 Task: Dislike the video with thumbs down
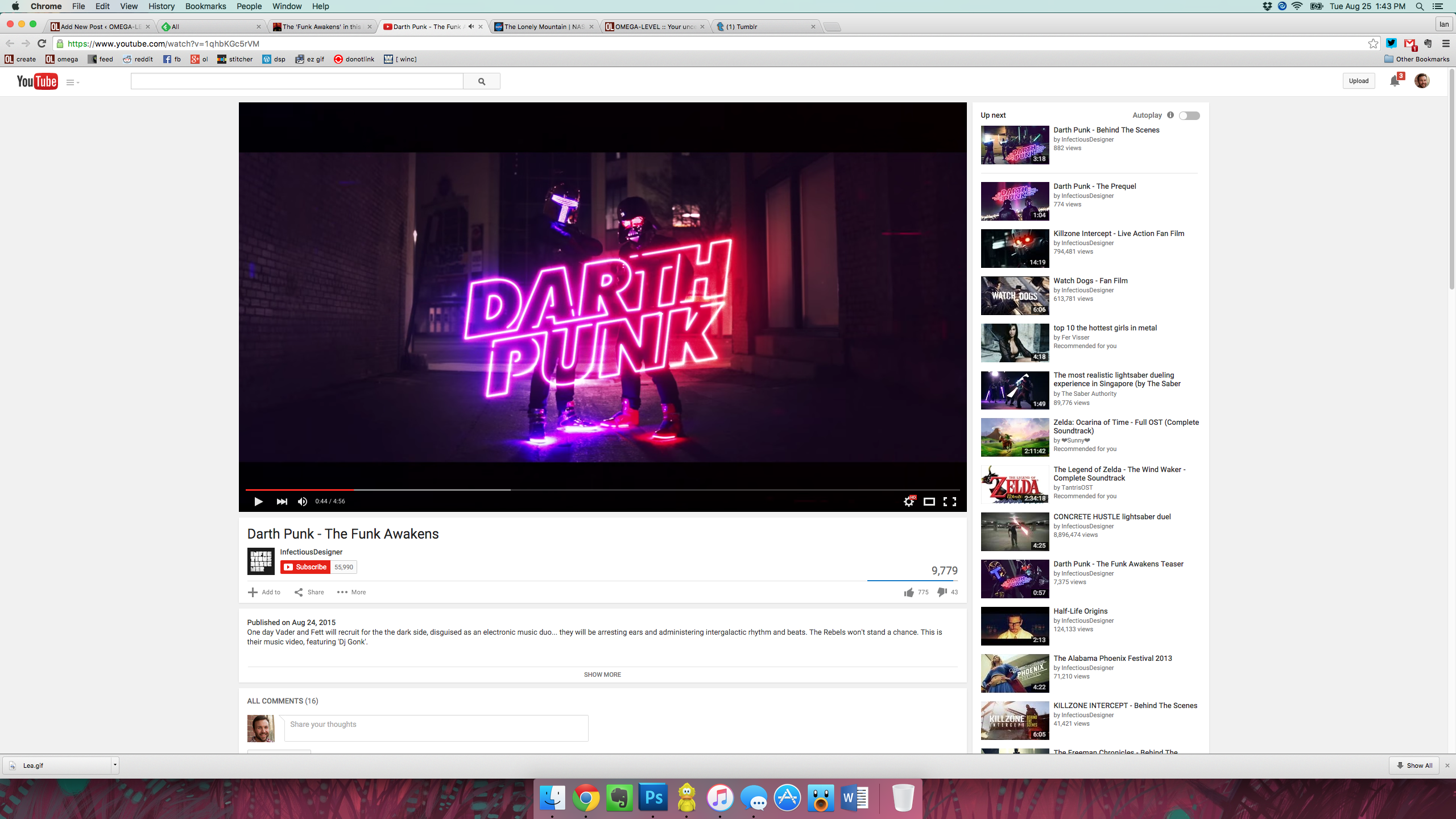(x=942, y=592)
